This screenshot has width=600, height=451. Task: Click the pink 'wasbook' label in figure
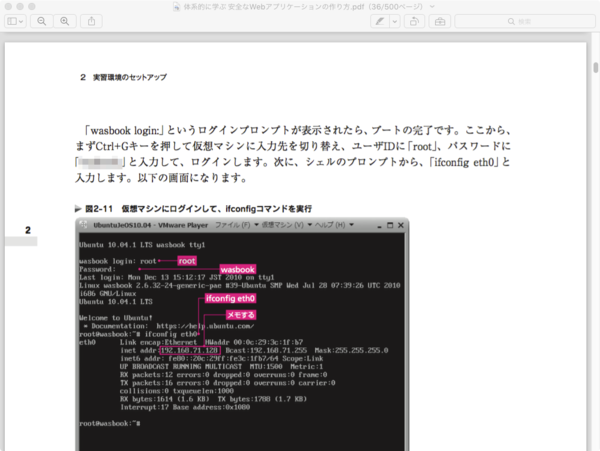click(238, 269)
